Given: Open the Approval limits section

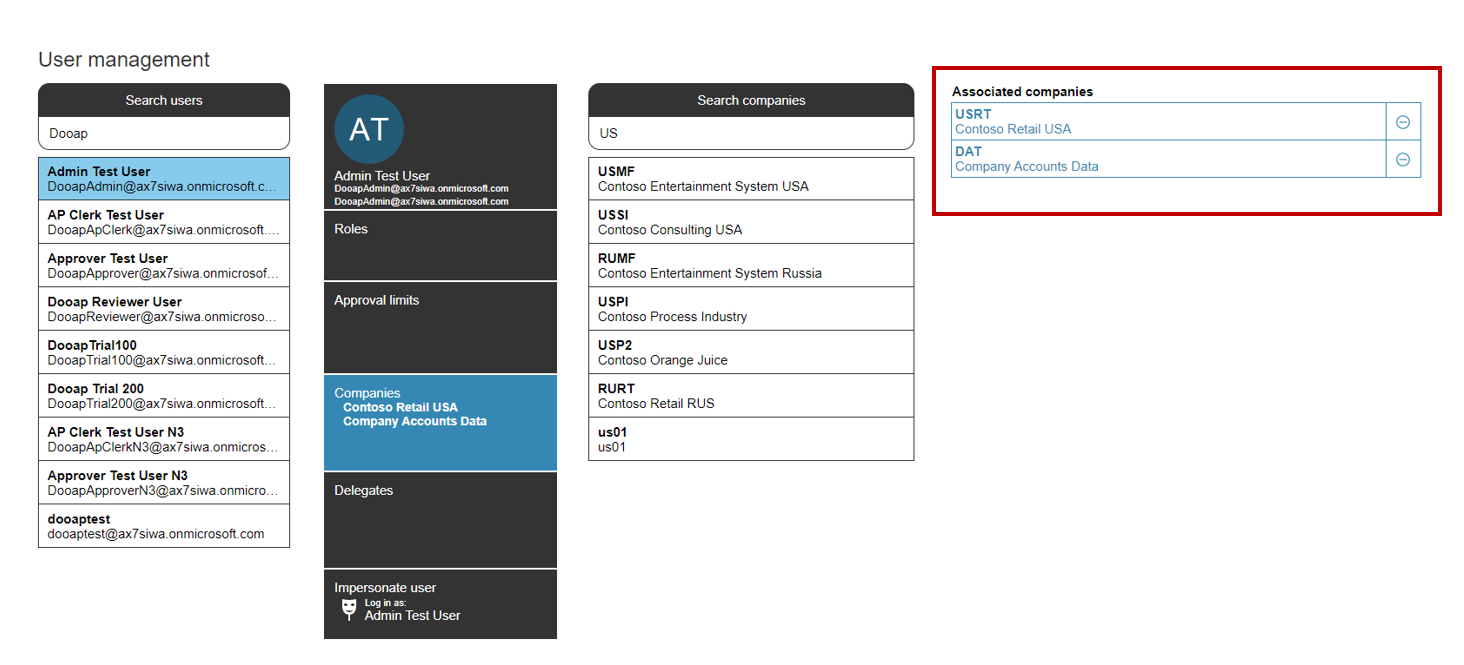Looking at the screenshot, I should 440,328.
